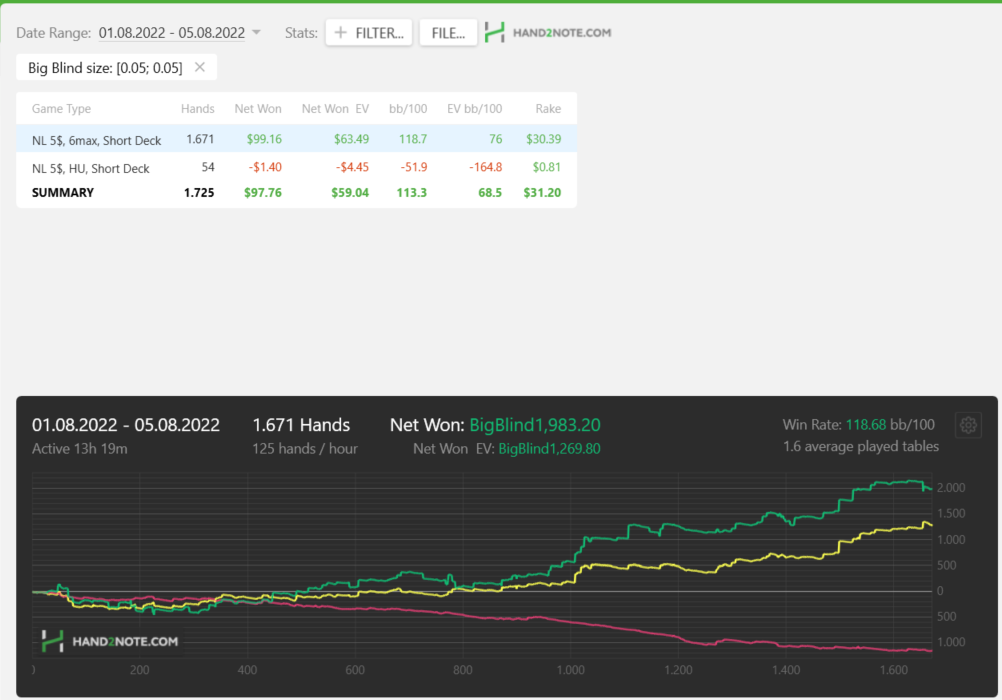Click the 54 hands cell

click(x=208, y=167)
